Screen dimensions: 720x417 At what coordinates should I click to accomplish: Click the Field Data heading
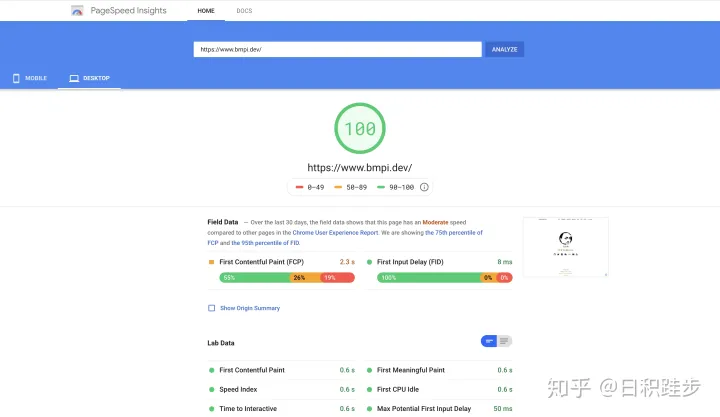pyautogui.click(x=223, y=222)
